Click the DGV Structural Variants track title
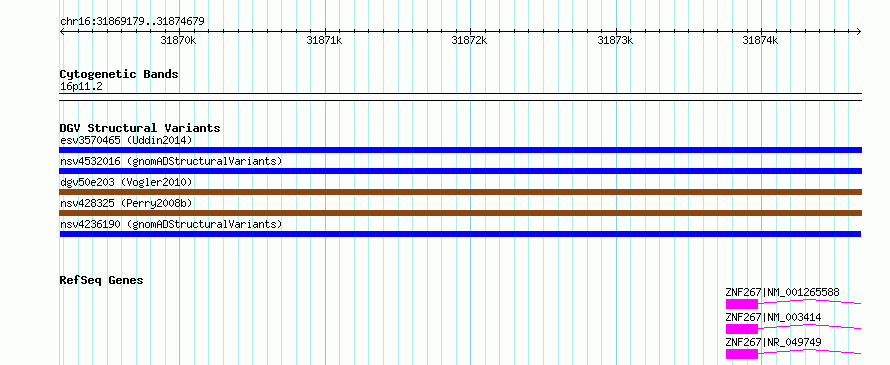Screen dimensions: 890x365 tap(140, 128)
